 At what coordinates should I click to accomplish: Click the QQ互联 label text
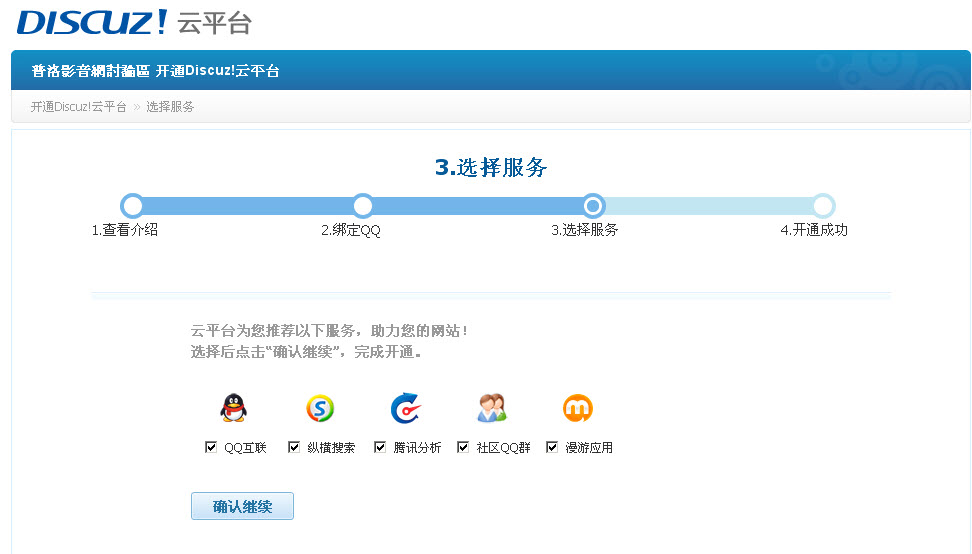tap(245, 447)
